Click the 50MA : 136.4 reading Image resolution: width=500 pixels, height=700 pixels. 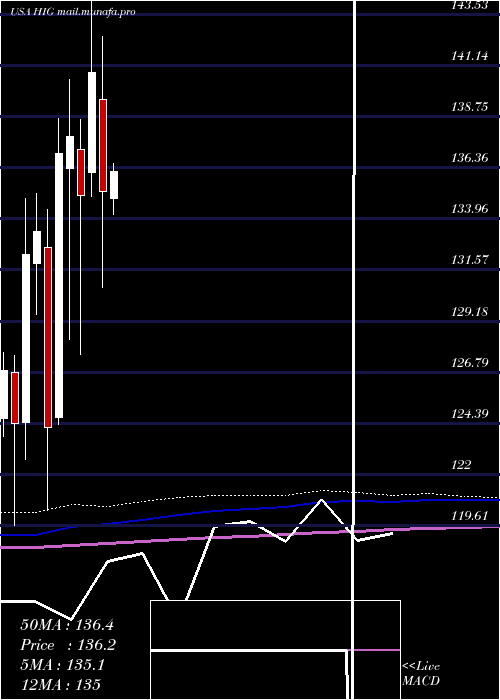[x=66, y=625]
